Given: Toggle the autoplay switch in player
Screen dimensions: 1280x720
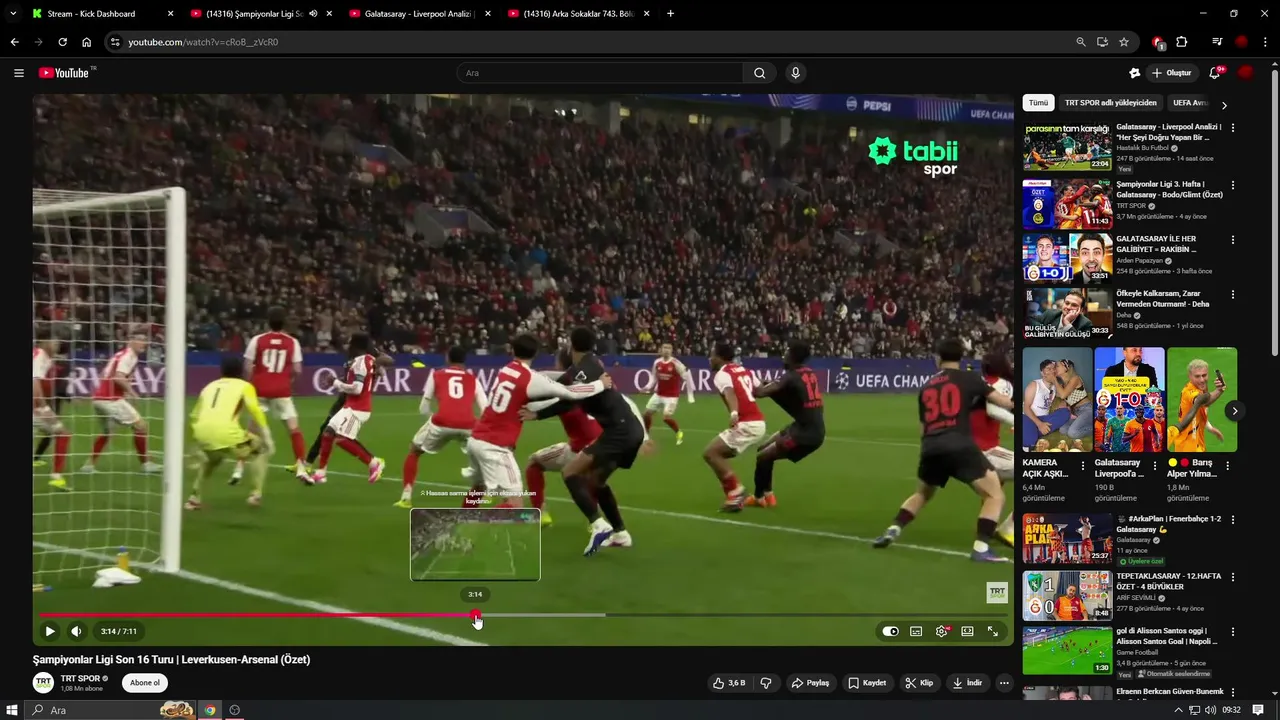Looking at the screenshot, I should [x=890, y=631].
